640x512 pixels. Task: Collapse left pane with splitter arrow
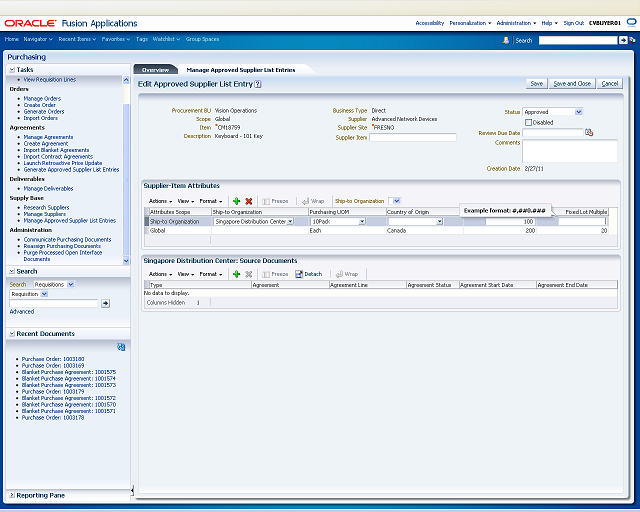[132, 490]
